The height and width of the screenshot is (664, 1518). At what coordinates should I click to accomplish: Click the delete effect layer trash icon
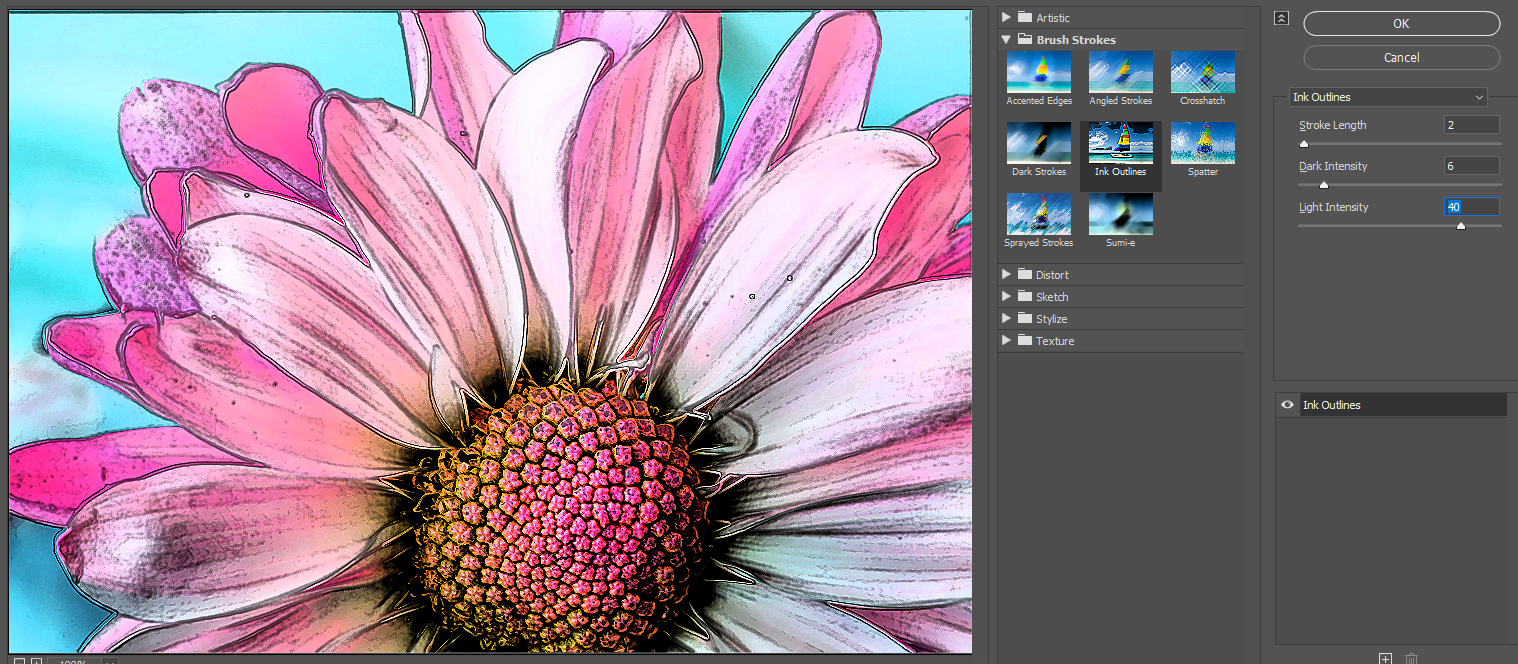[x=1411, y=658]
